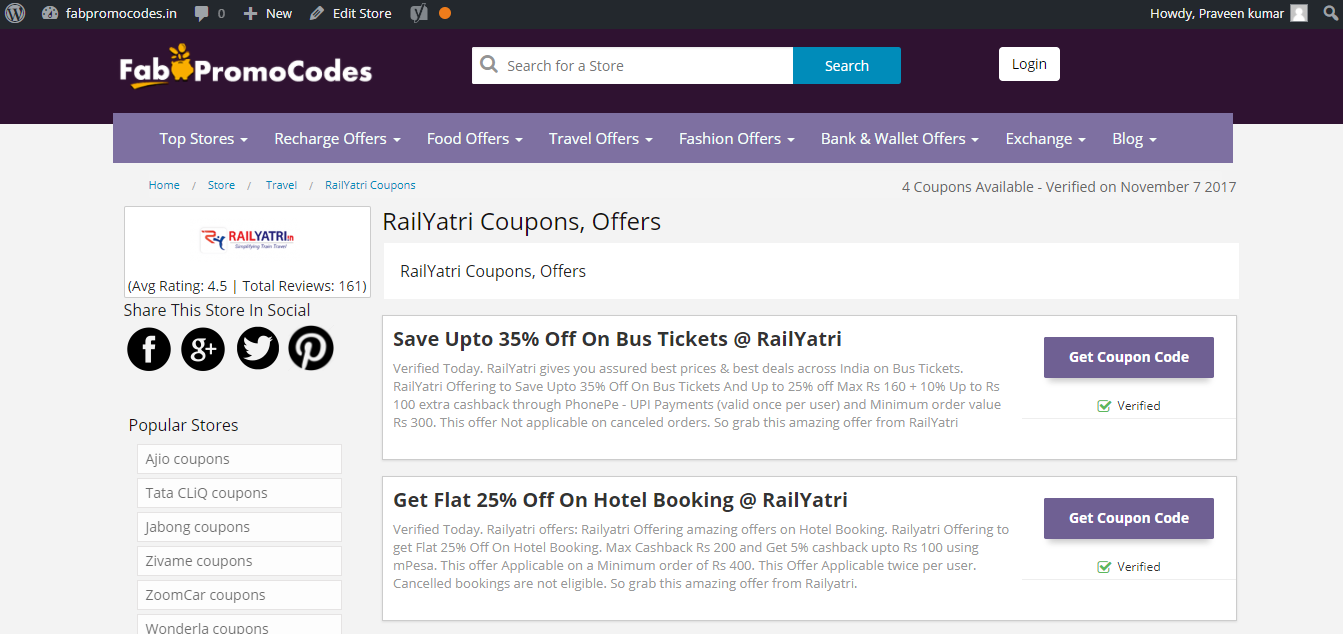Expand the Exchange menu
The width and height of the screenshot is (1343, 634).
1045,138
